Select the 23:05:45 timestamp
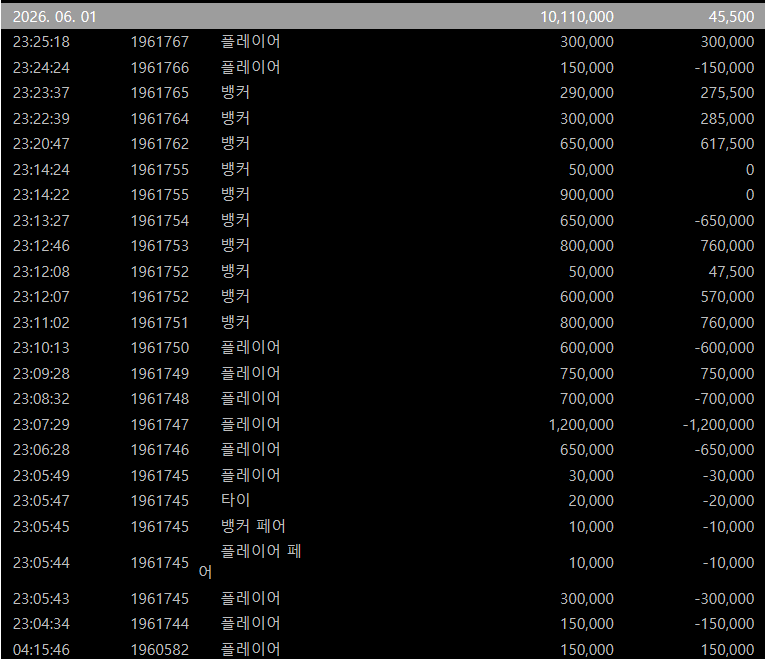 (41, 527)
